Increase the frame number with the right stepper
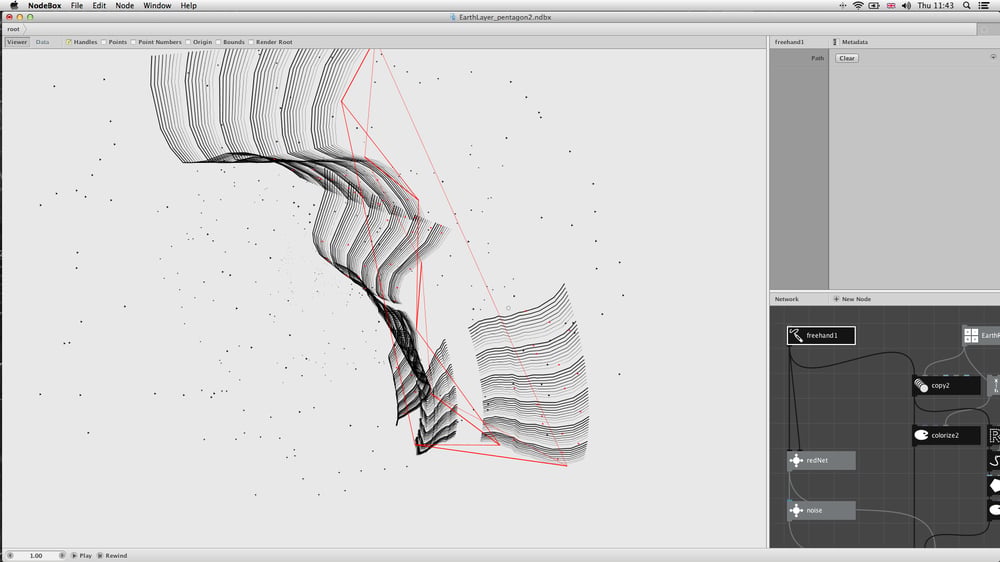Screen dimensions: 1000x562 click(x=62, y=556)
